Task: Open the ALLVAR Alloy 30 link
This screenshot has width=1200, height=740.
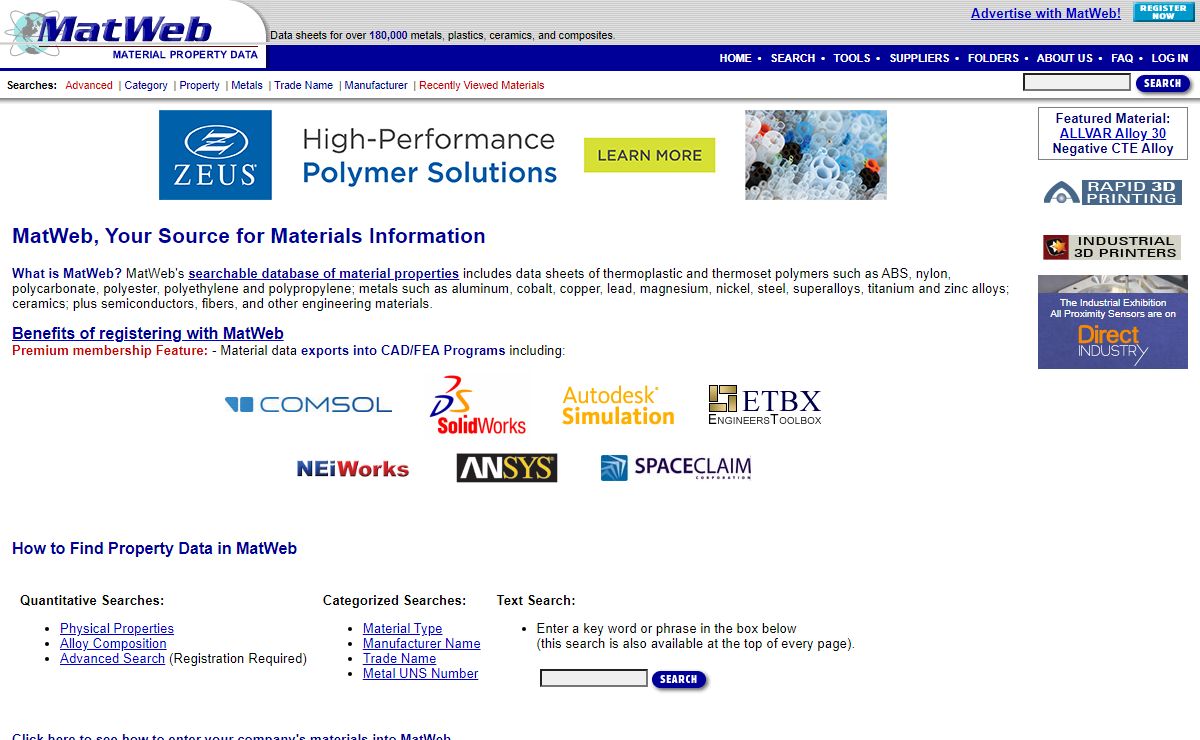Action: click(x=1113, y=133)
